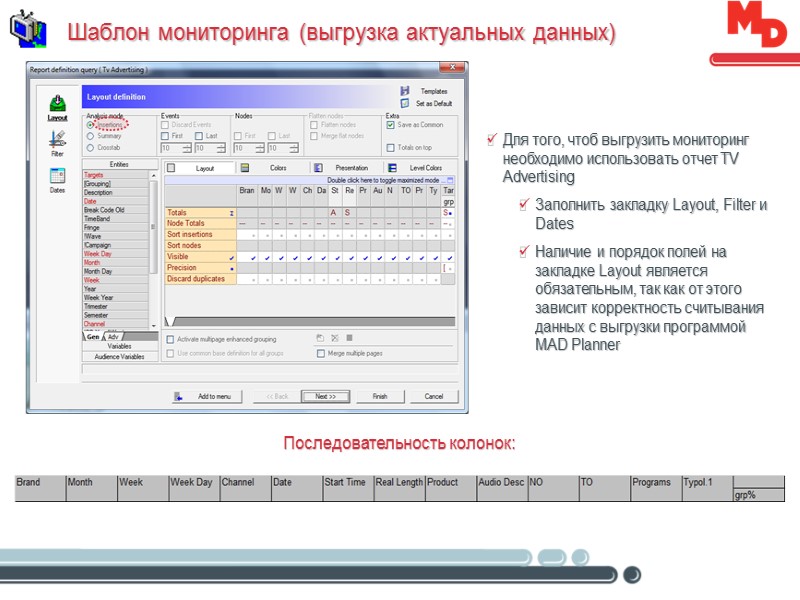Click the Sort insertions row label
The height and width of the screenshot is (600, 800).
pos(200,235)
